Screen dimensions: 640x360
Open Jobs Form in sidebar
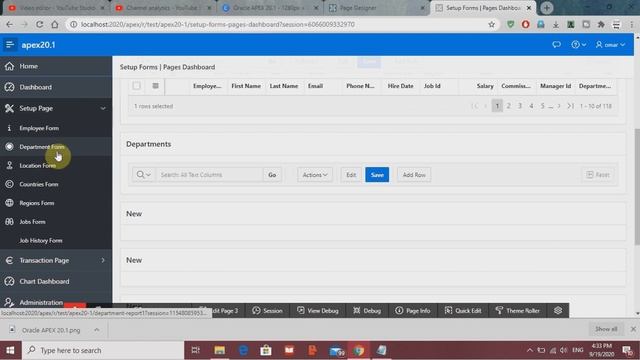pos(56,222)
